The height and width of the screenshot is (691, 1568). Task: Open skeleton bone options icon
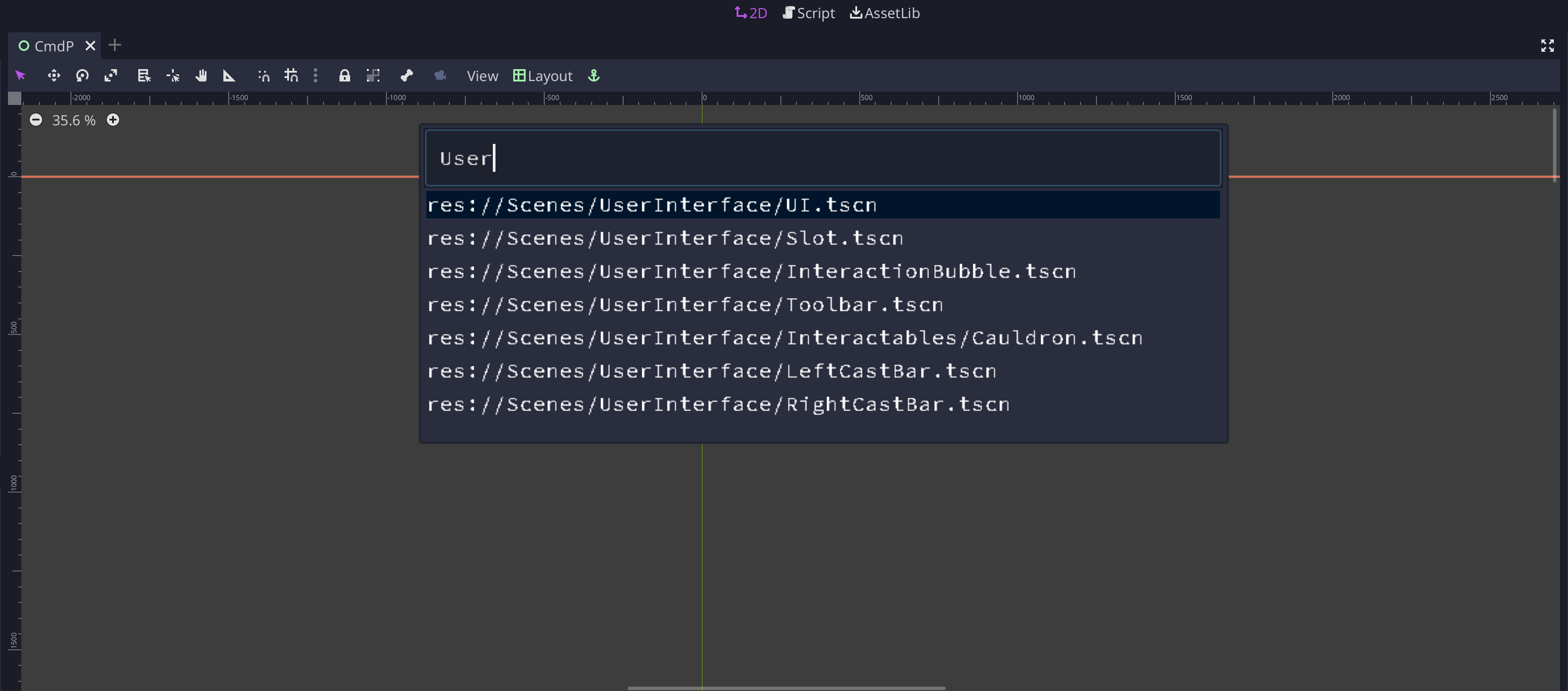coord(406,76)
